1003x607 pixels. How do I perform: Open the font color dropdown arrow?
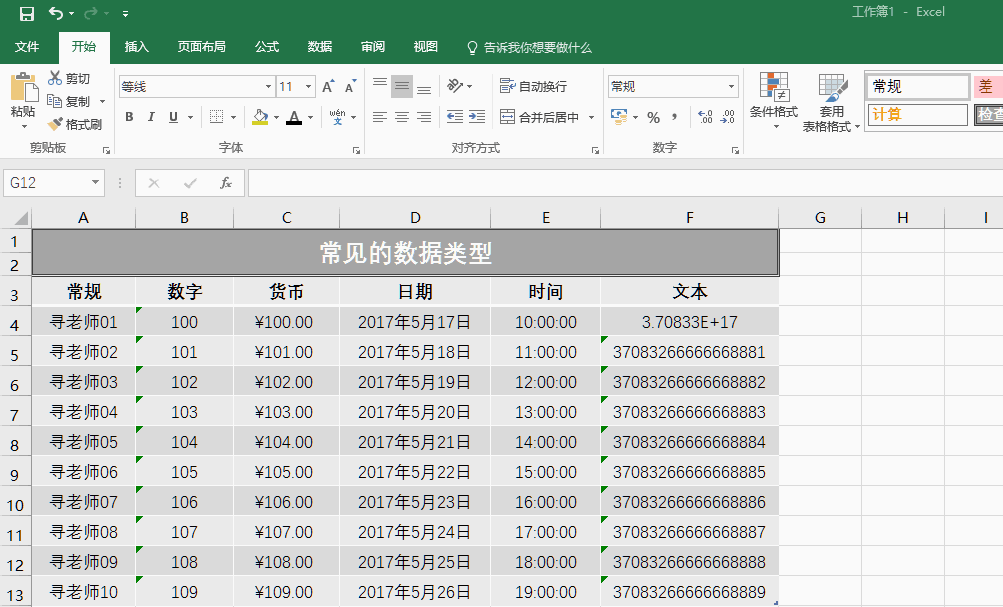click(310, 117)
